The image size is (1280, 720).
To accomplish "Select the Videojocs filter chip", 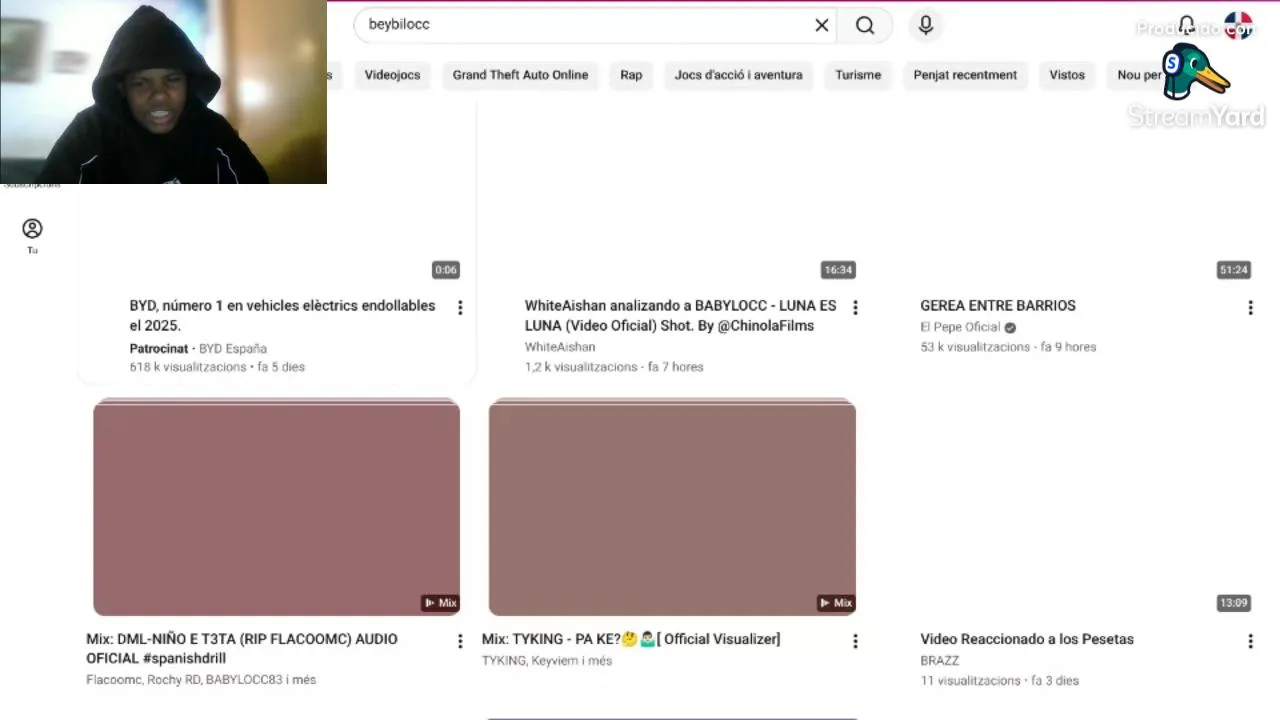I will click(392, 75).
